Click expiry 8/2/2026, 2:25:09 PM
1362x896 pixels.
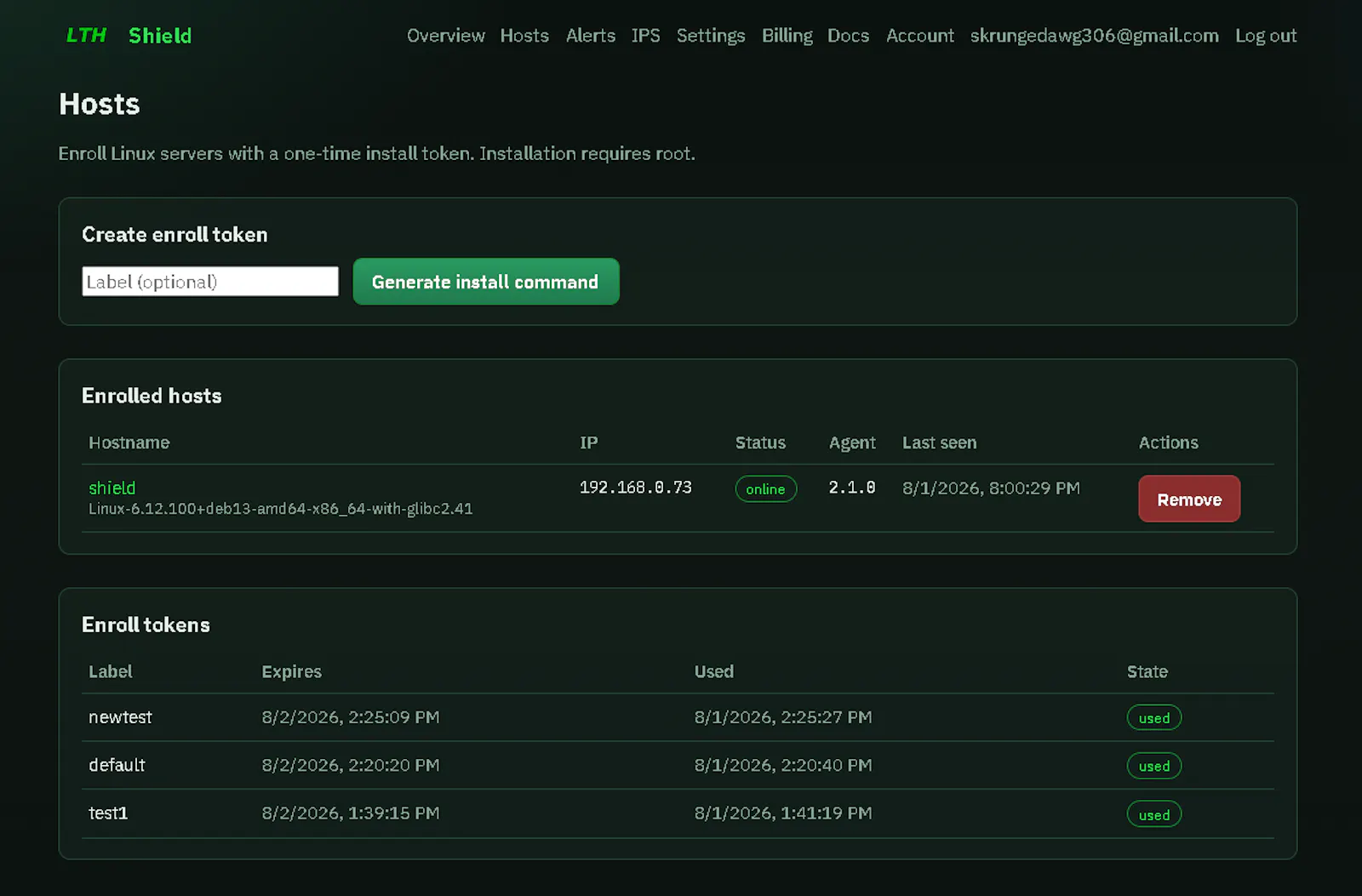click(x=351, y=717)
